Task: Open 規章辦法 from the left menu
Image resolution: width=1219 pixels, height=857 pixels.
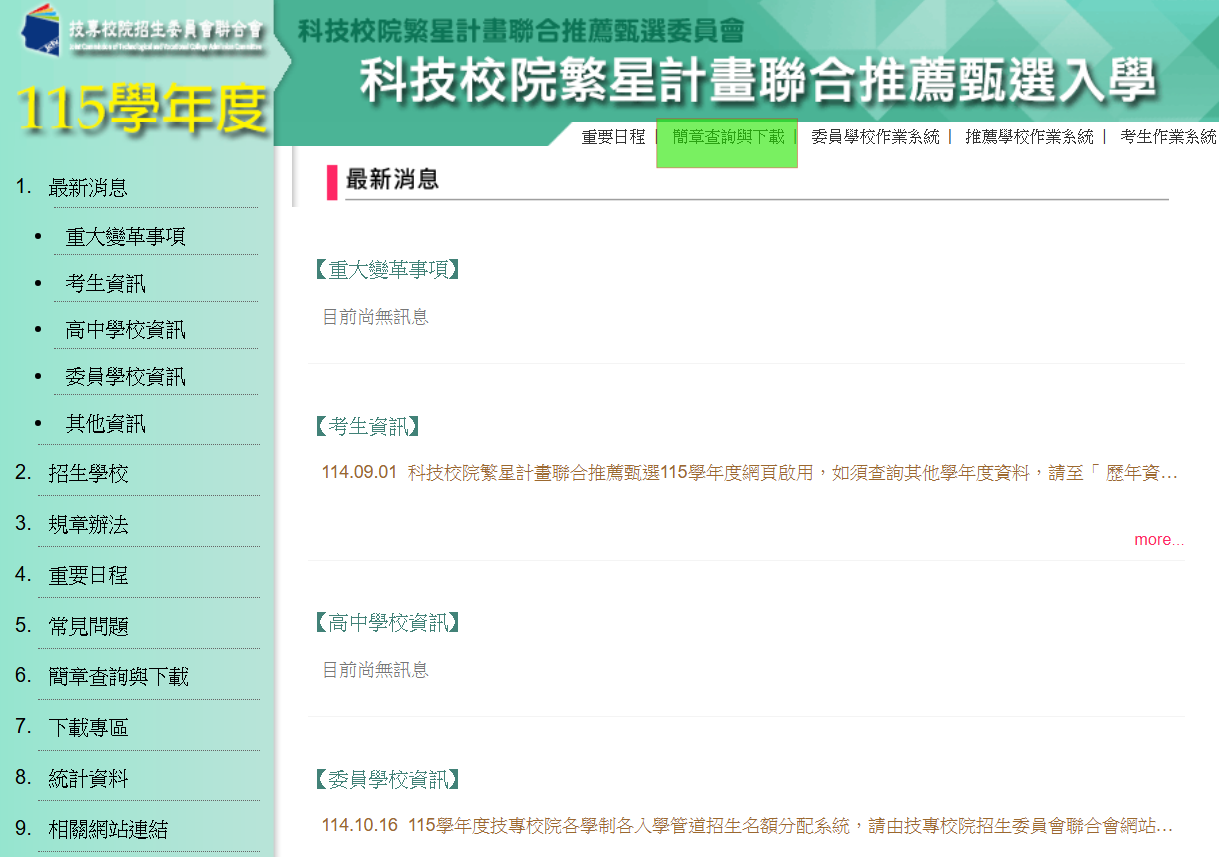Action: tap(88, 525)
